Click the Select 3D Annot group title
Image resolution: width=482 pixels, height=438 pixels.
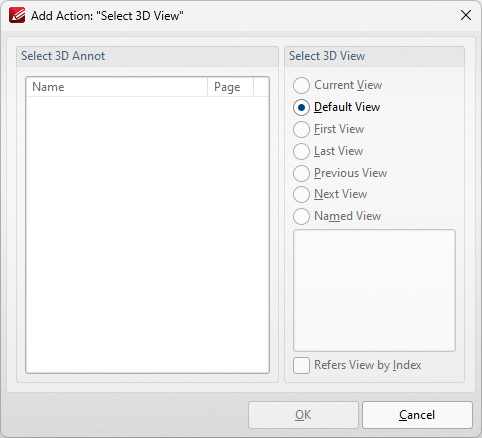point(63,56)
